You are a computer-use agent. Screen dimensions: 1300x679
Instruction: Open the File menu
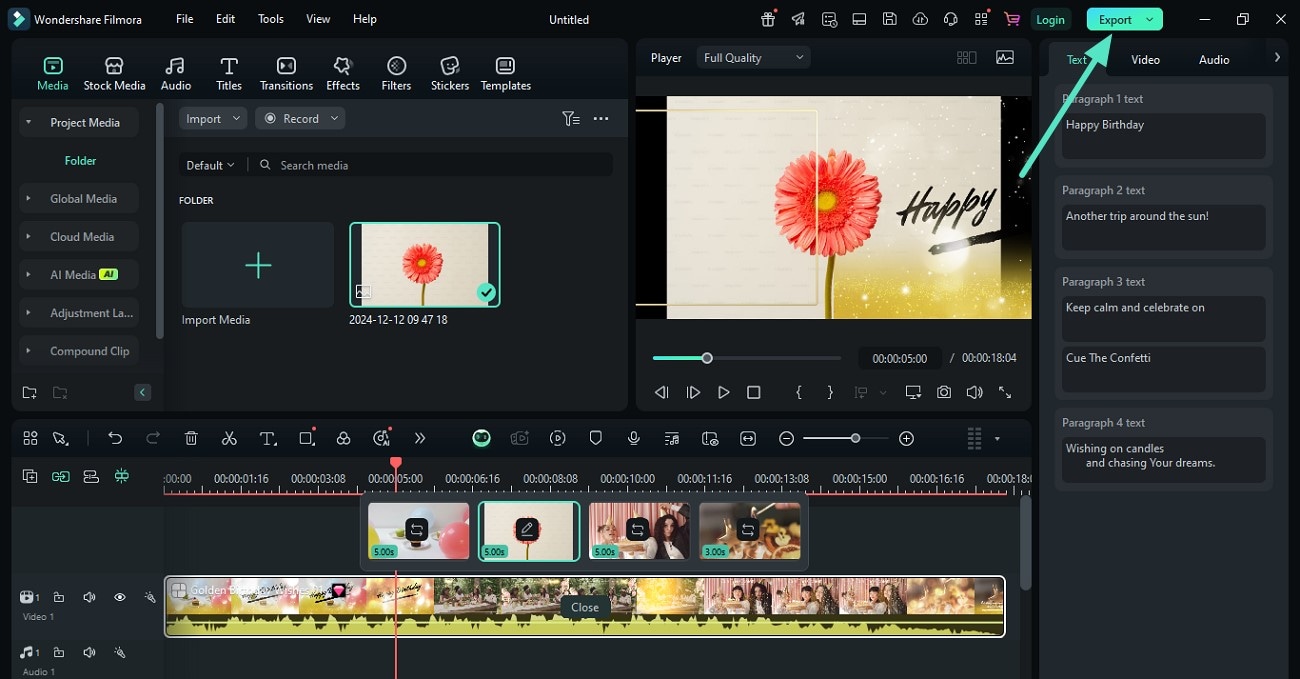click(184, 19)
